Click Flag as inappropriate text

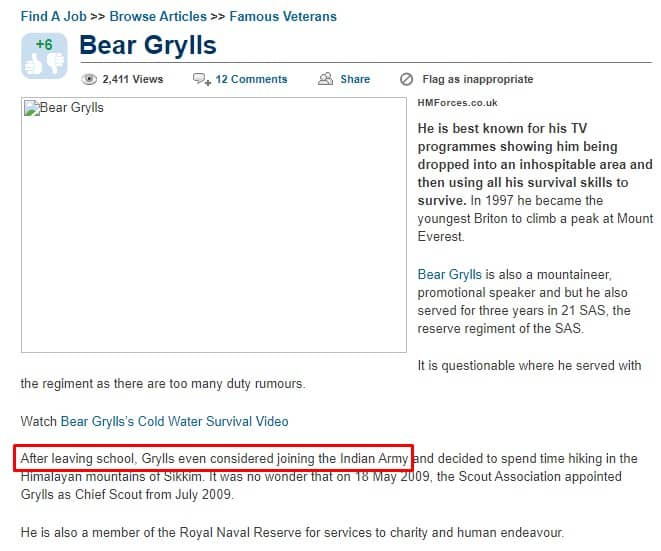coord(478,79)
